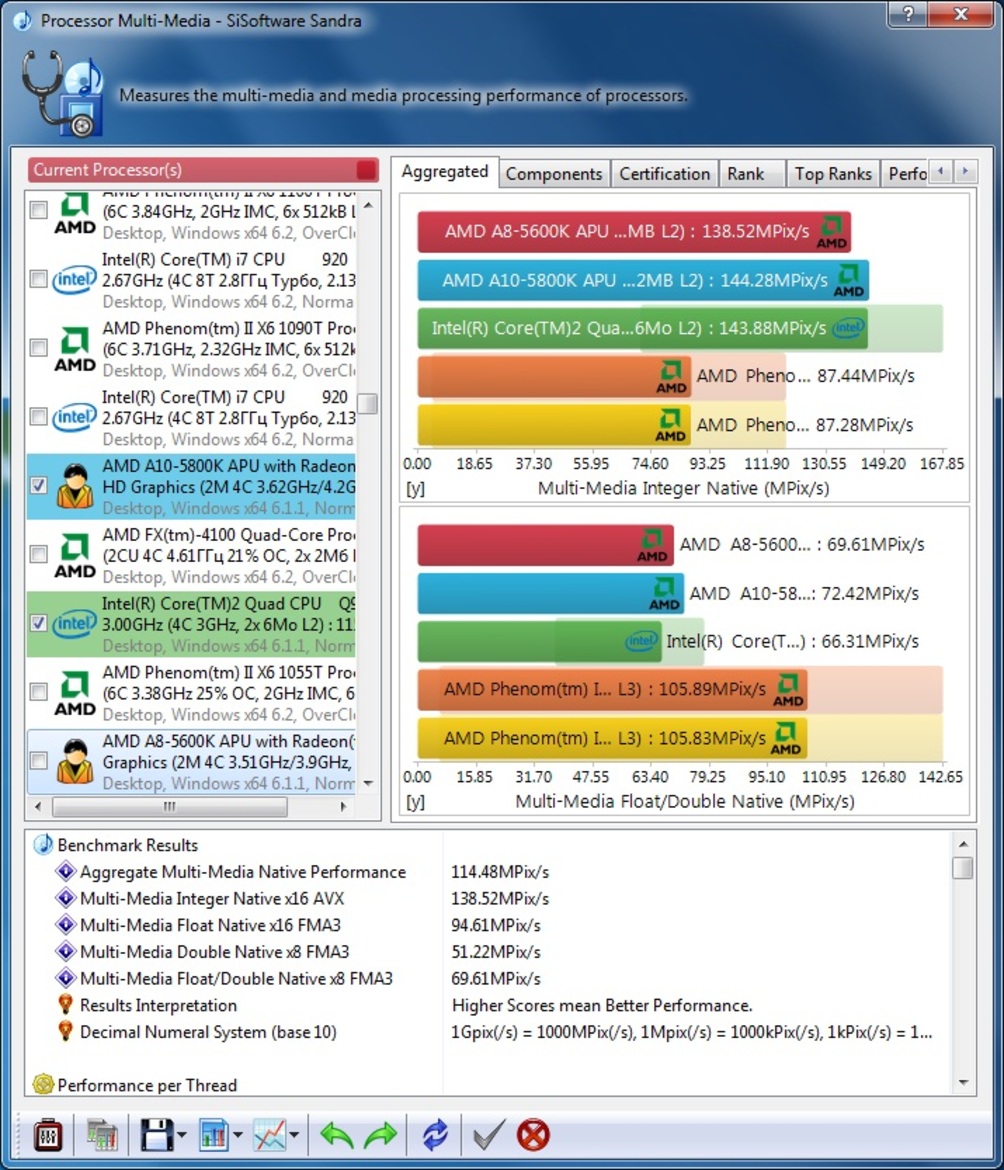This screenshot has height=1170, width=1004.
Task: Click the Results Interpretation pin icon
Action: click(66, 1005)
